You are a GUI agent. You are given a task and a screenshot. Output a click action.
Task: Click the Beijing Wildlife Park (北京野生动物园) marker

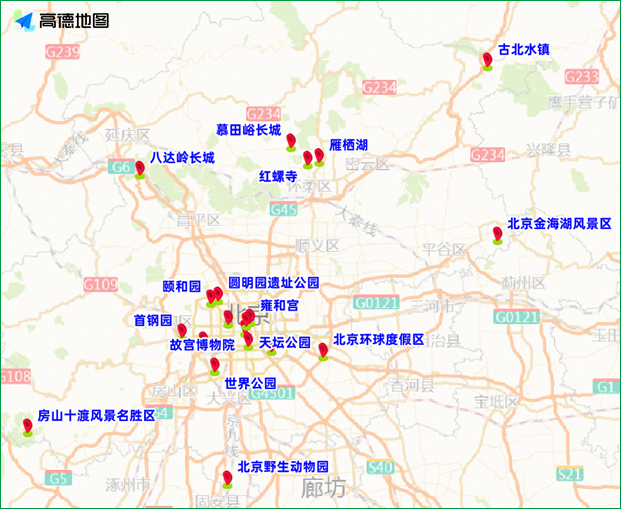click(228, 477)
